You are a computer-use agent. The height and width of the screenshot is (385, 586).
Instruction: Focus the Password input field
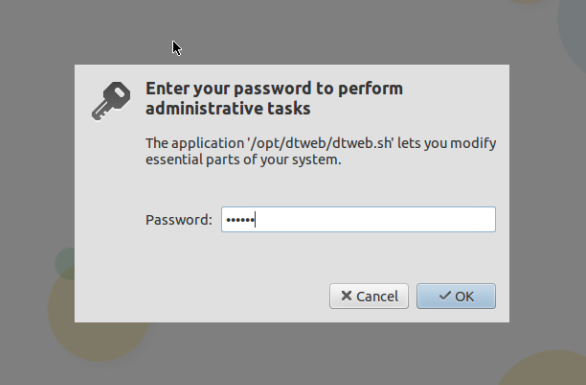pyautogui.click(x=358, y=219)
